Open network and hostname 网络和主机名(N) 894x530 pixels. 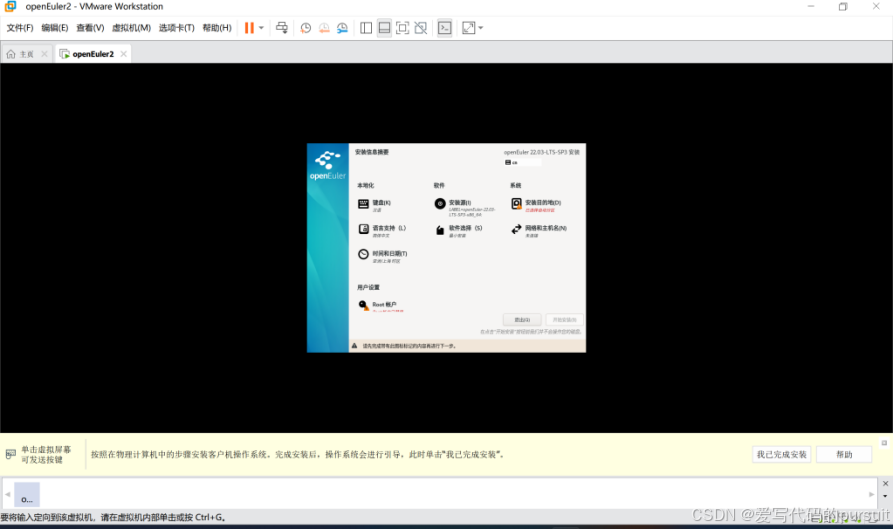(539, 230)
